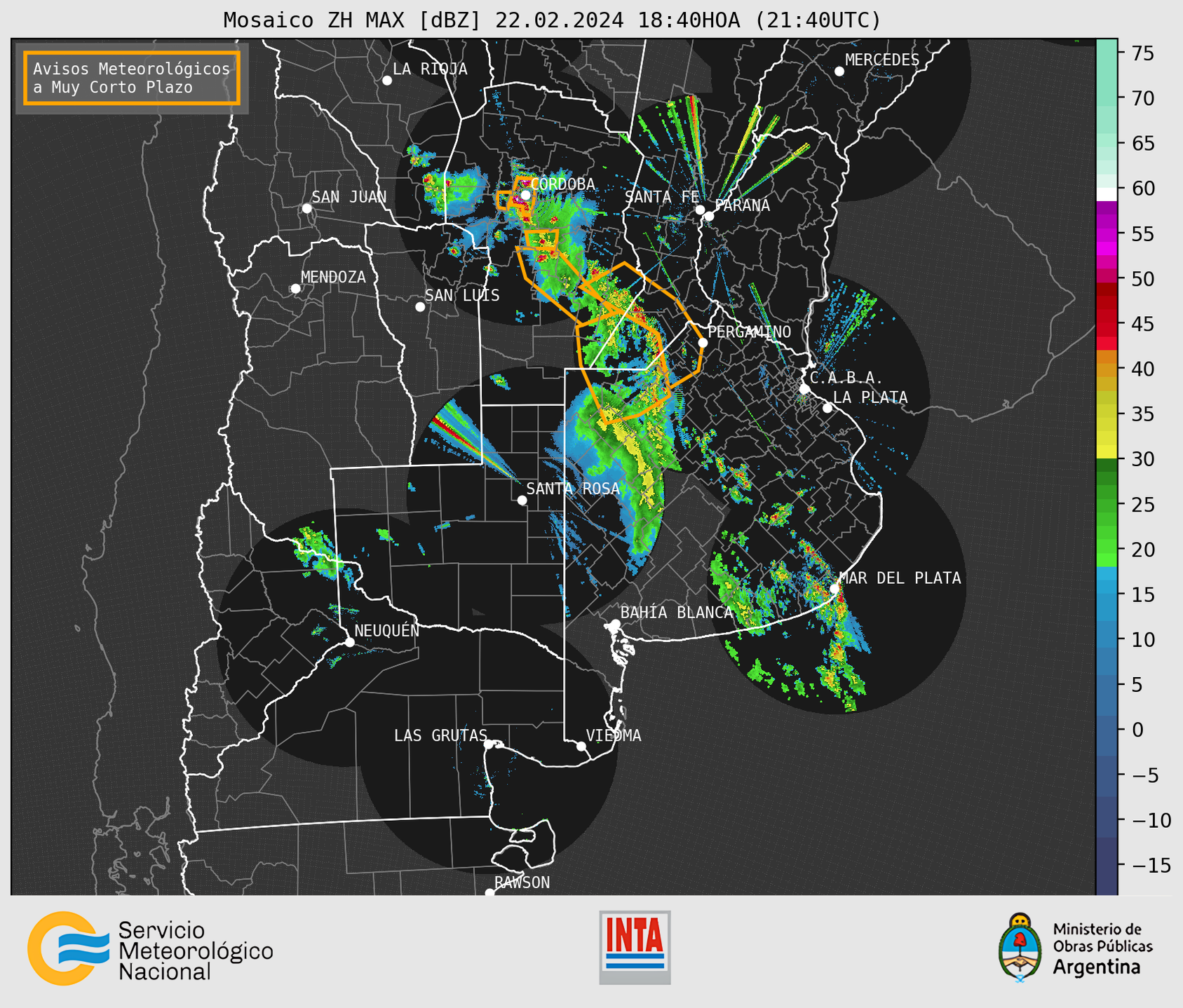Click the Mosaico ZH MAX map title
Image resolution: width=1183 pixels, height=1008 pixels.
coord(552,20)
